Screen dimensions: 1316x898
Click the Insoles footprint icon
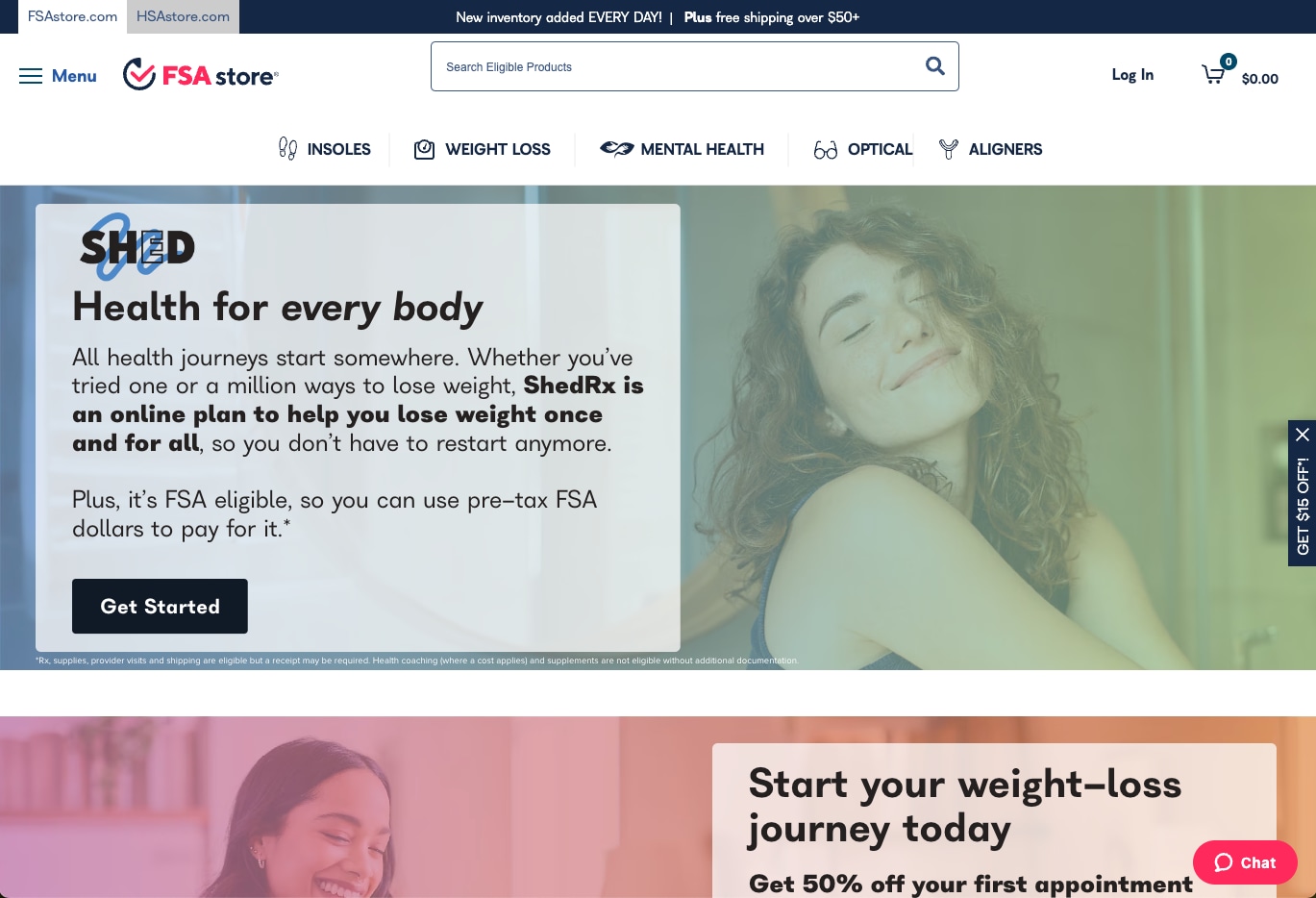pyautogui.click(x=287, y=149)
